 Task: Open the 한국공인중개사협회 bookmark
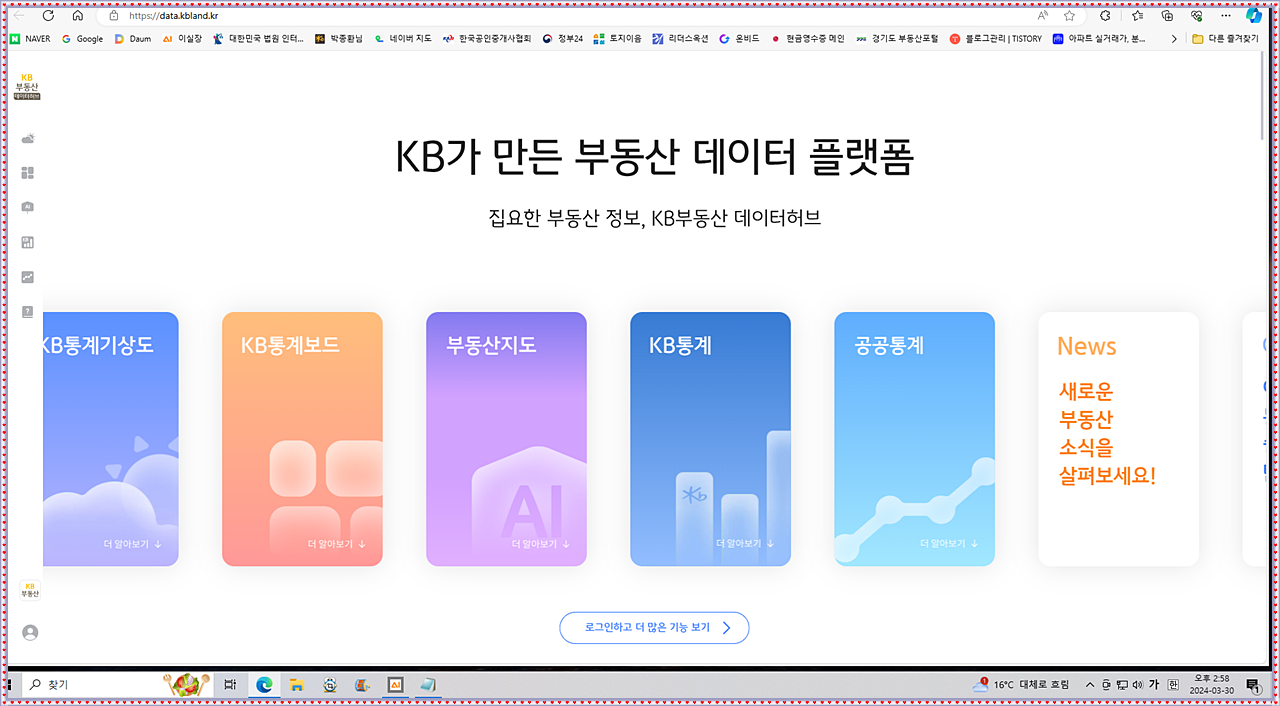point(487,39)
